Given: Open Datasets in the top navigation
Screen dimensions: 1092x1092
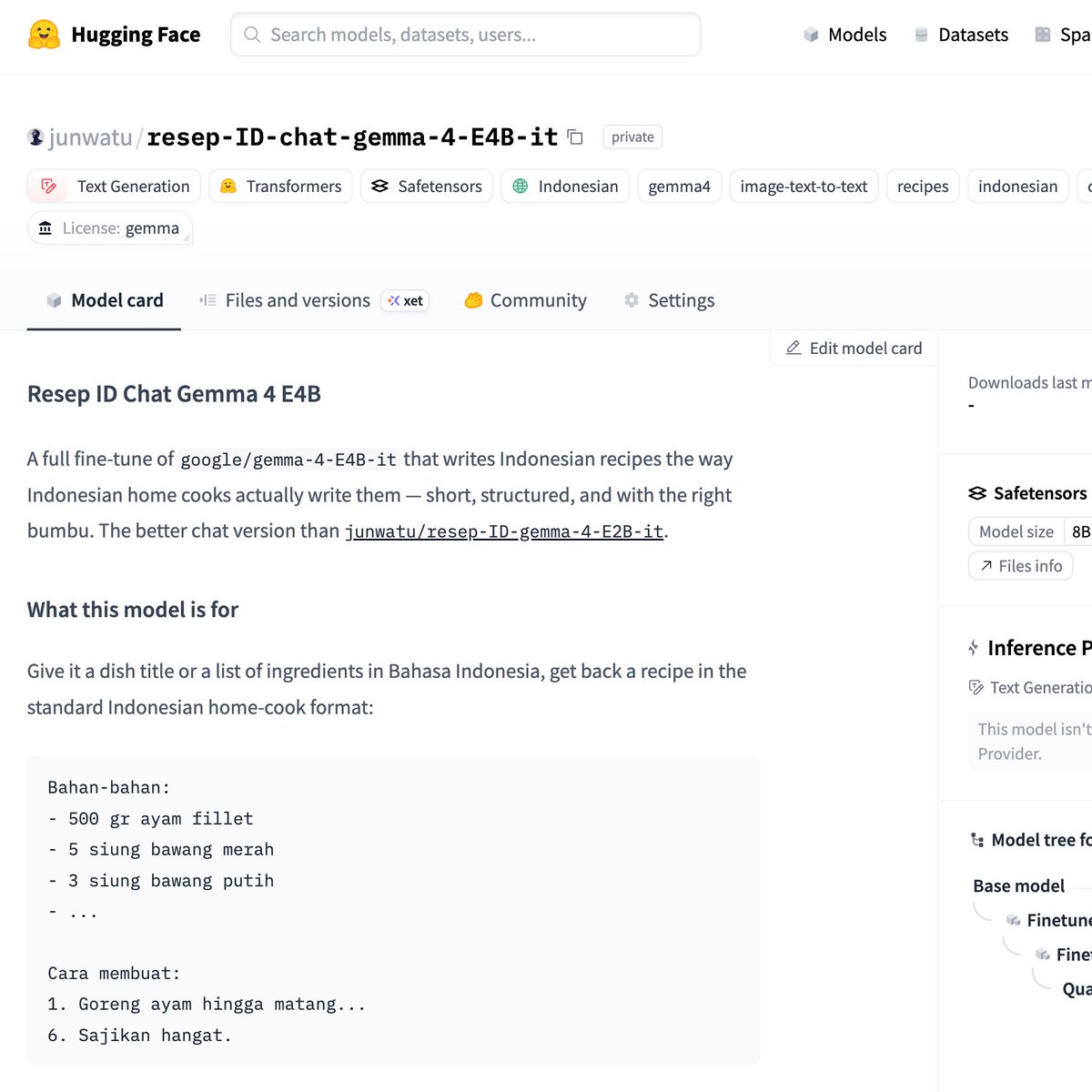Looking at the screenshot, I should tap(961, 35).
